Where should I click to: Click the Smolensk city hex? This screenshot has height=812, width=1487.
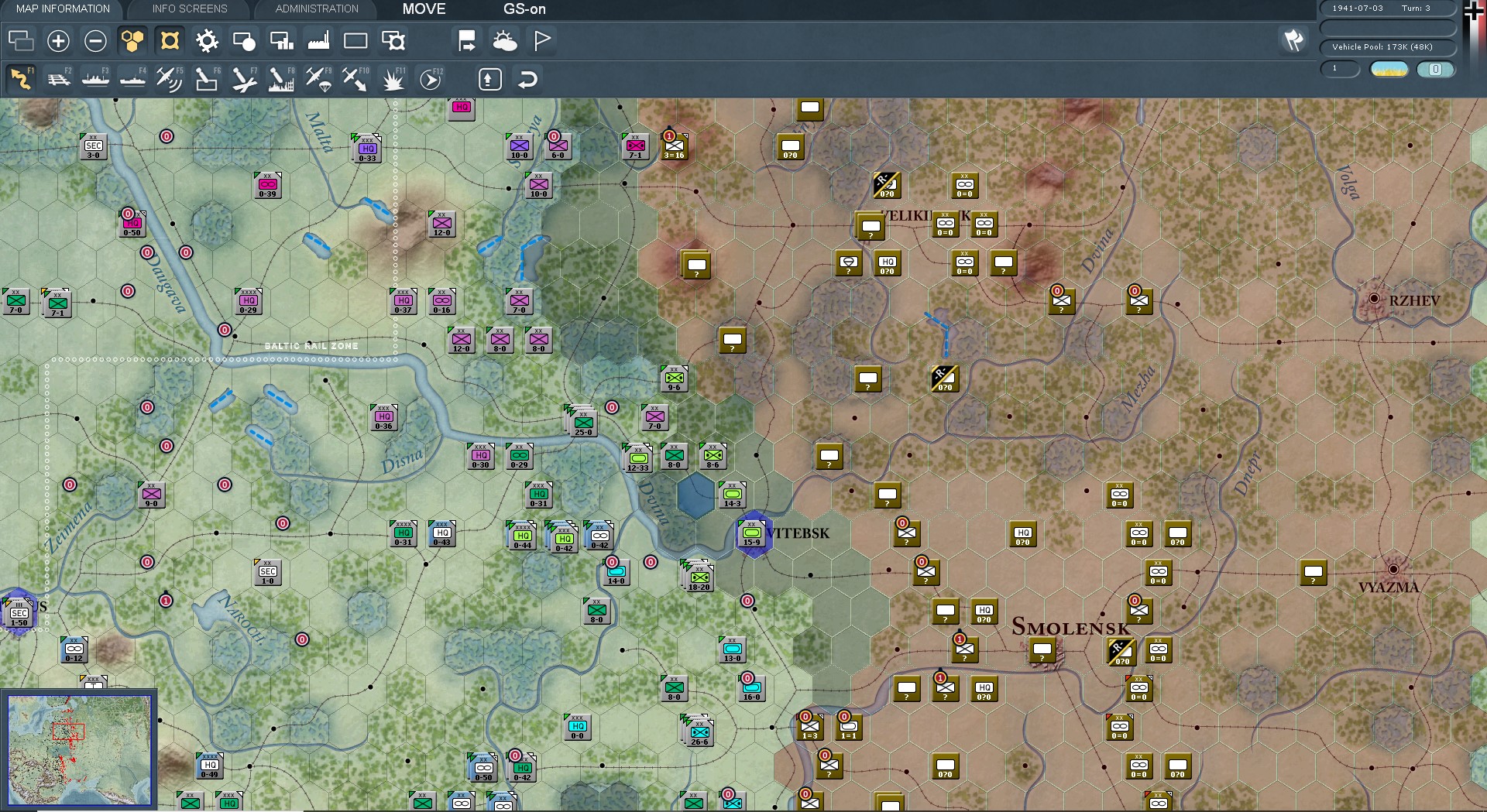1042,649
